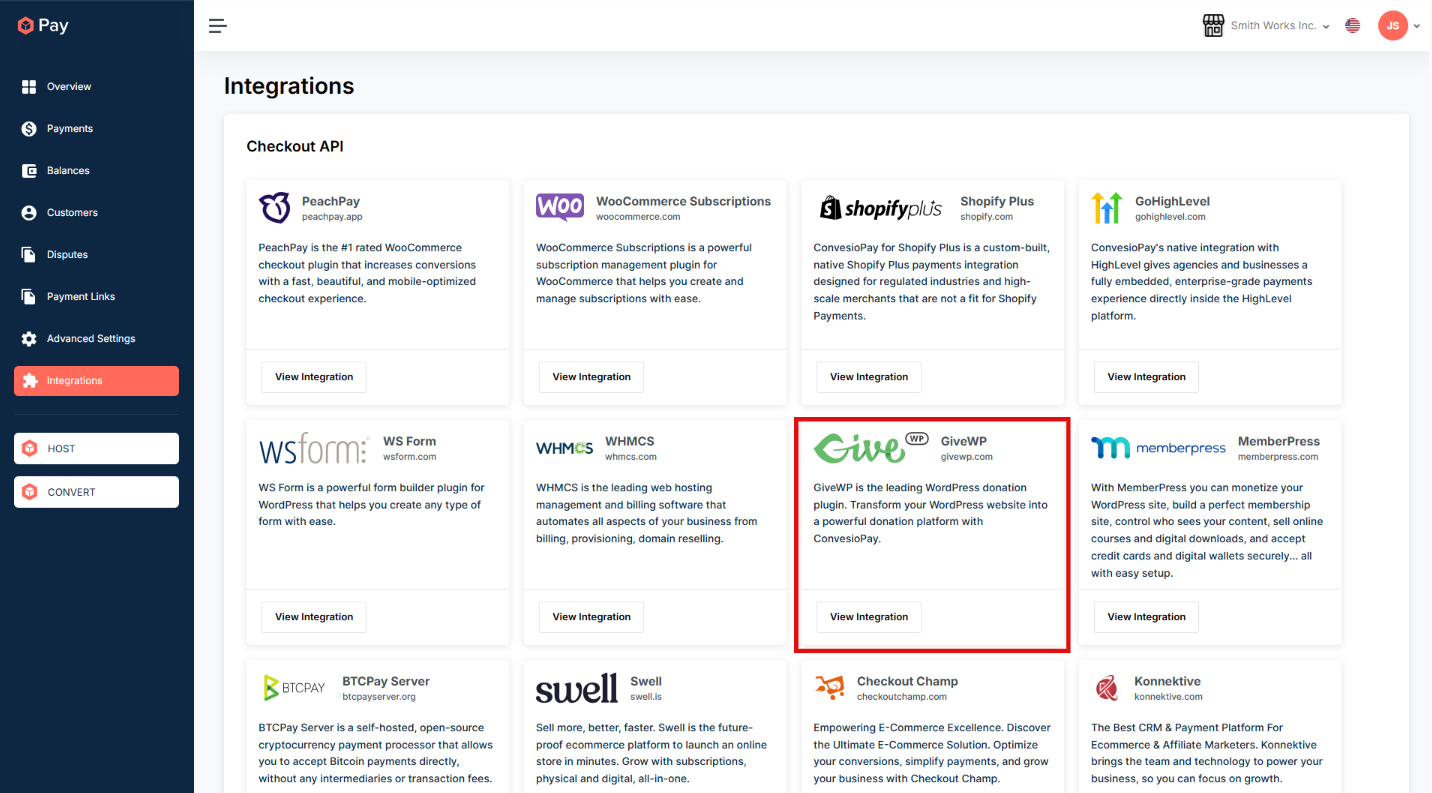Viewport: 1432px width, 793px height.
Task: Open the US flag language selector
Action: (1352, 26)
